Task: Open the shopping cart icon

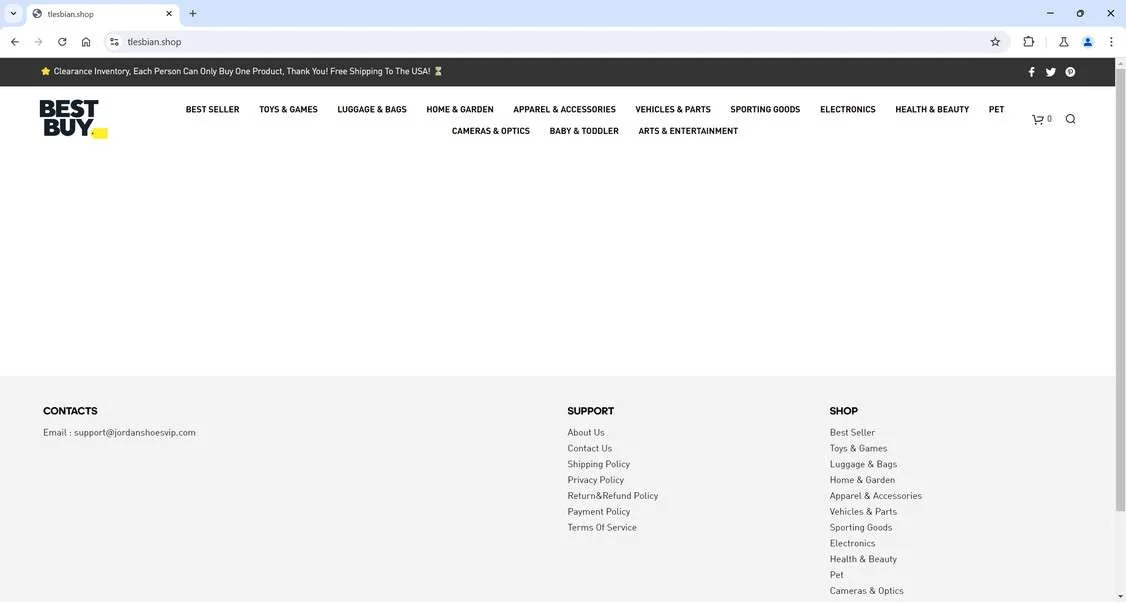Action: [x=1038, y=119]
